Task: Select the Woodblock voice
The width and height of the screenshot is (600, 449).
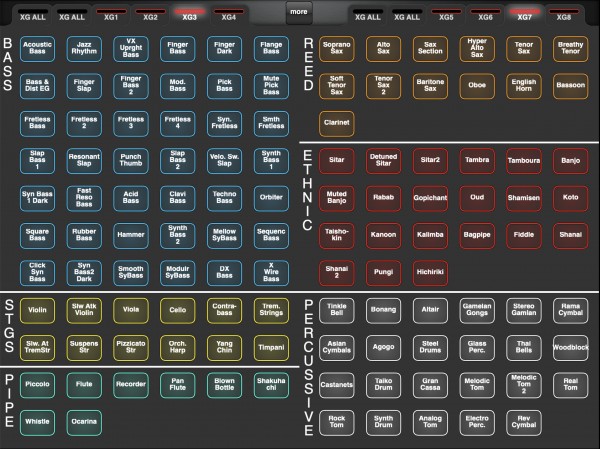Action: pyautogui.click(x=571, y=348)
